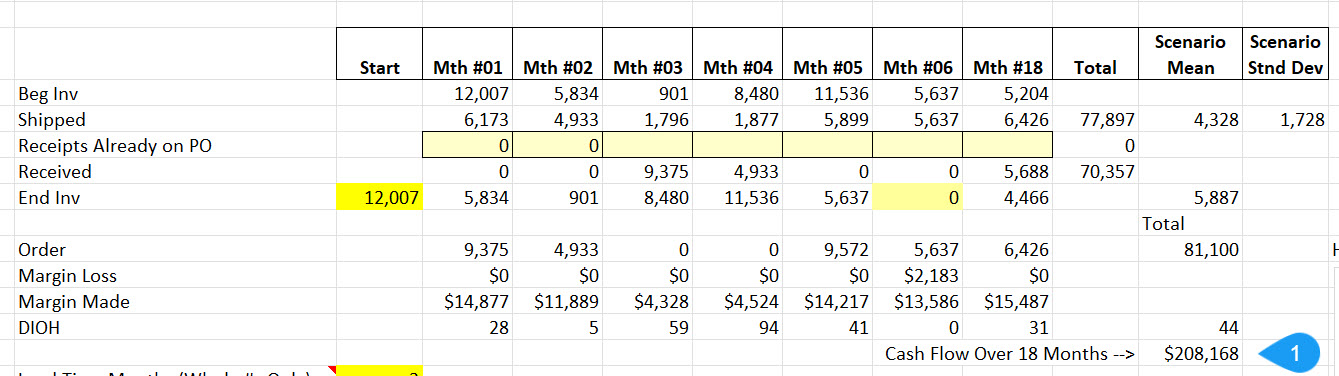Select Beg Inv Mth #18 value 5,204
This screenshot has height=376, width=1339.
coord(1007,94)
